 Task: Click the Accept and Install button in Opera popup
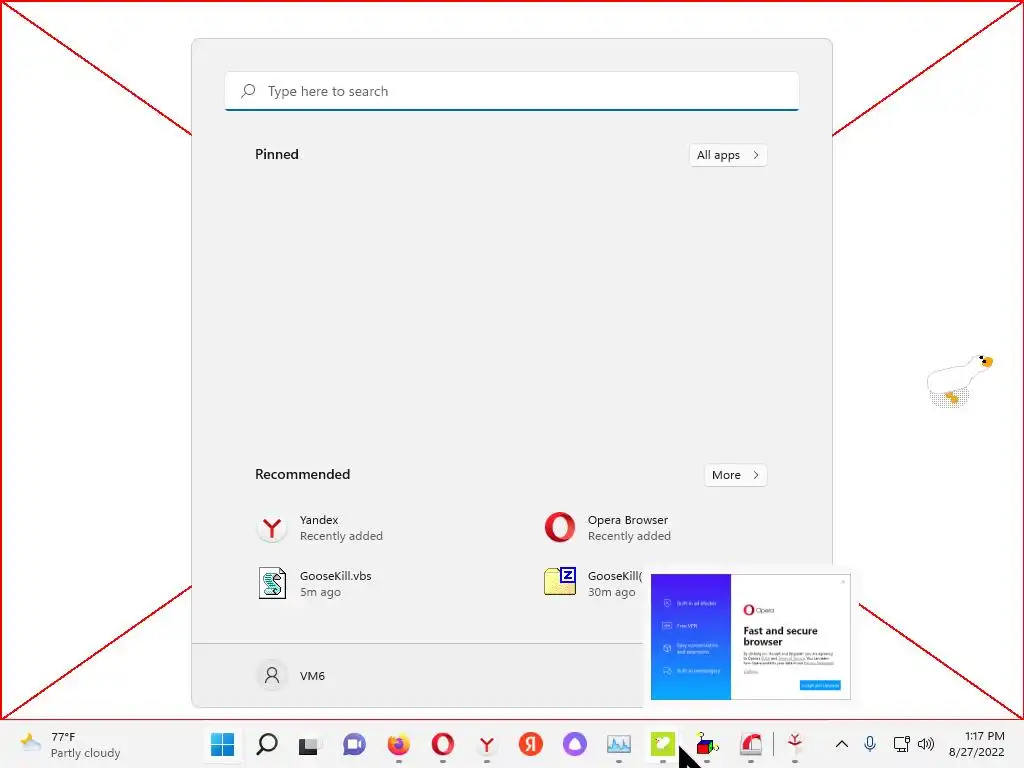point(820,685)
